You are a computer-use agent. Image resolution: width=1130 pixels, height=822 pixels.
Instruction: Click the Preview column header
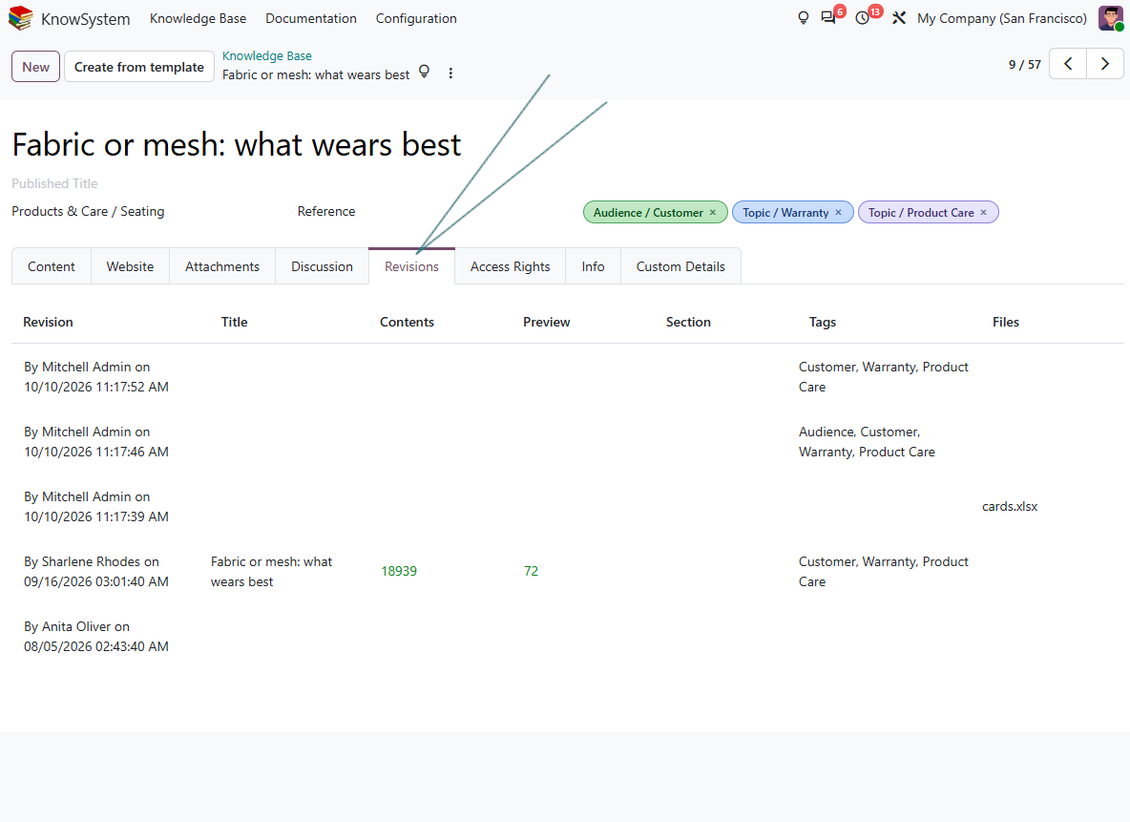pyautogui.click(x=546, y=322)
